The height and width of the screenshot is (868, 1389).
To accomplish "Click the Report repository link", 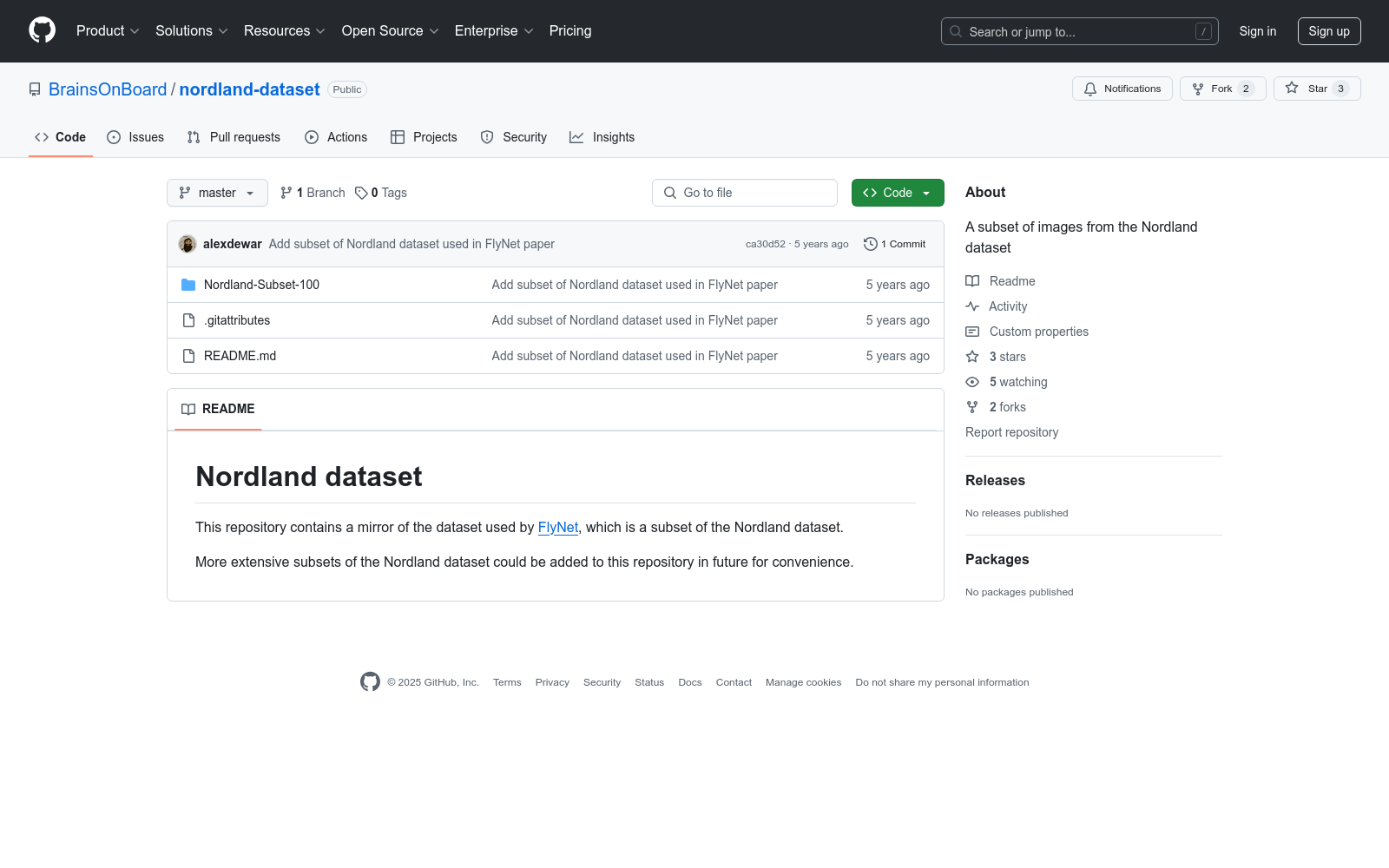I will (1011, 432).
